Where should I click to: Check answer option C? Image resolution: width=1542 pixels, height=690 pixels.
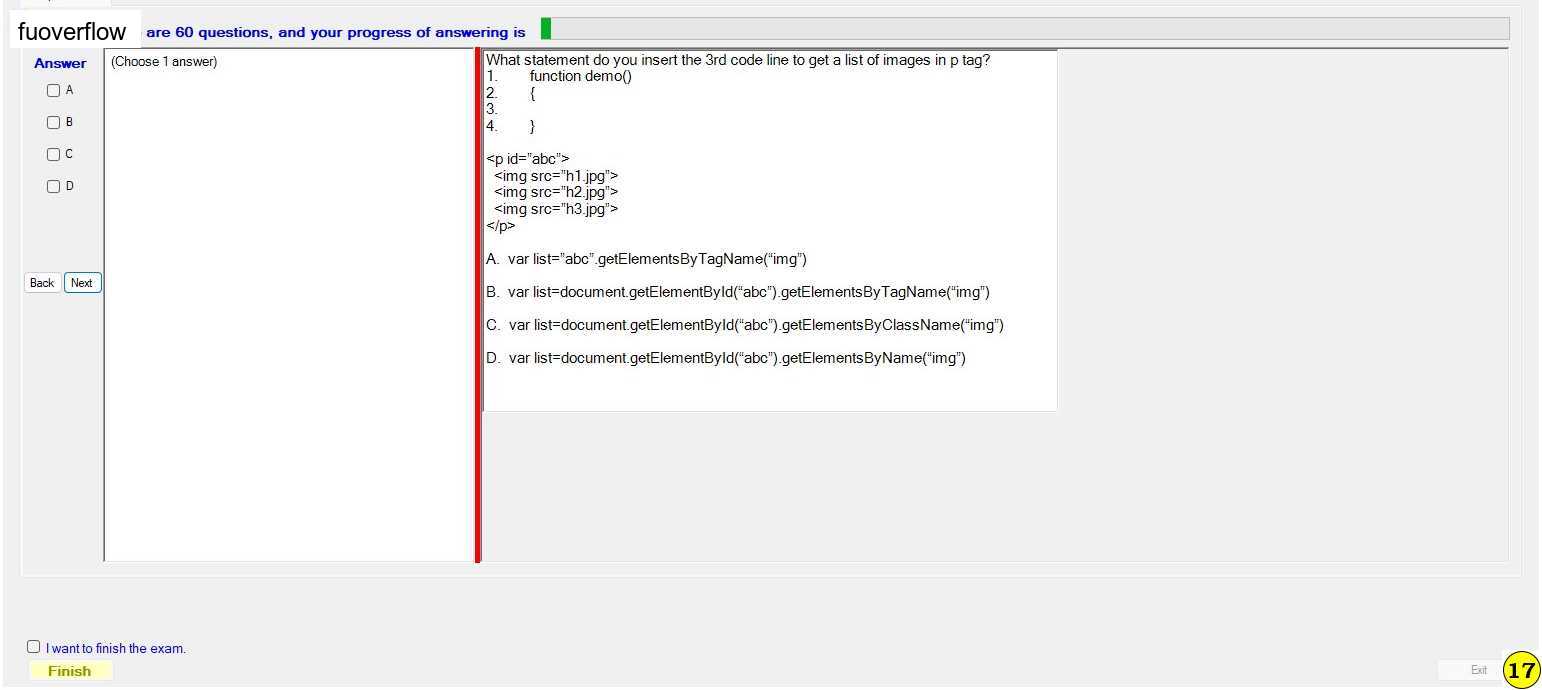(x=54, y=154)
